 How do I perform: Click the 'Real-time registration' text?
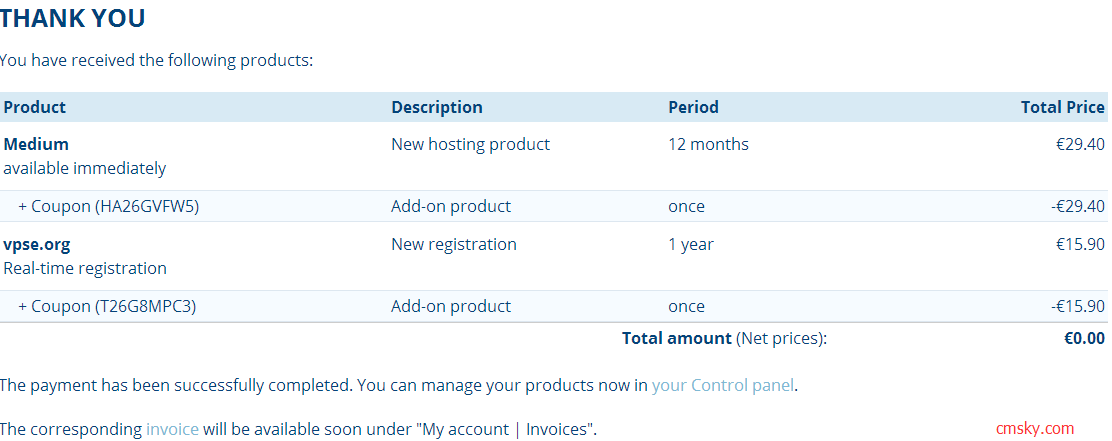[x=85, y=268]
